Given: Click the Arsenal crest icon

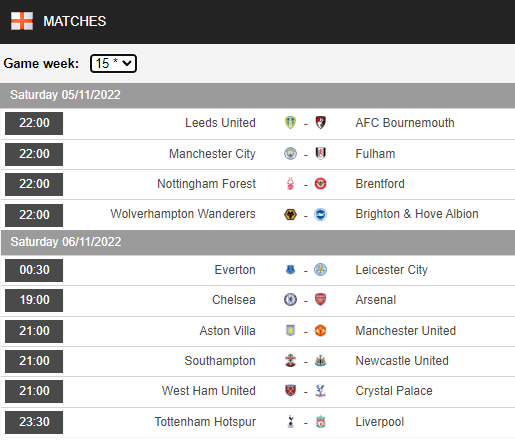Looking at the screenshot, I should click(x=320, y=300).
